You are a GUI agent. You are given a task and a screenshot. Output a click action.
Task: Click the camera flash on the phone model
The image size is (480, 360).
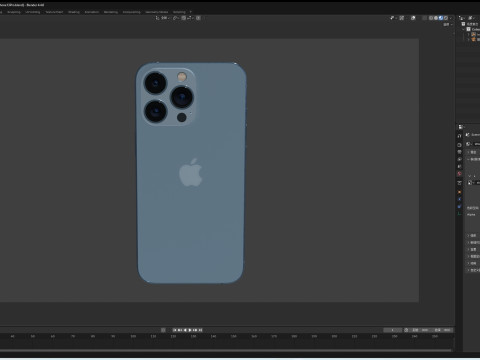(x=182, y=77)
